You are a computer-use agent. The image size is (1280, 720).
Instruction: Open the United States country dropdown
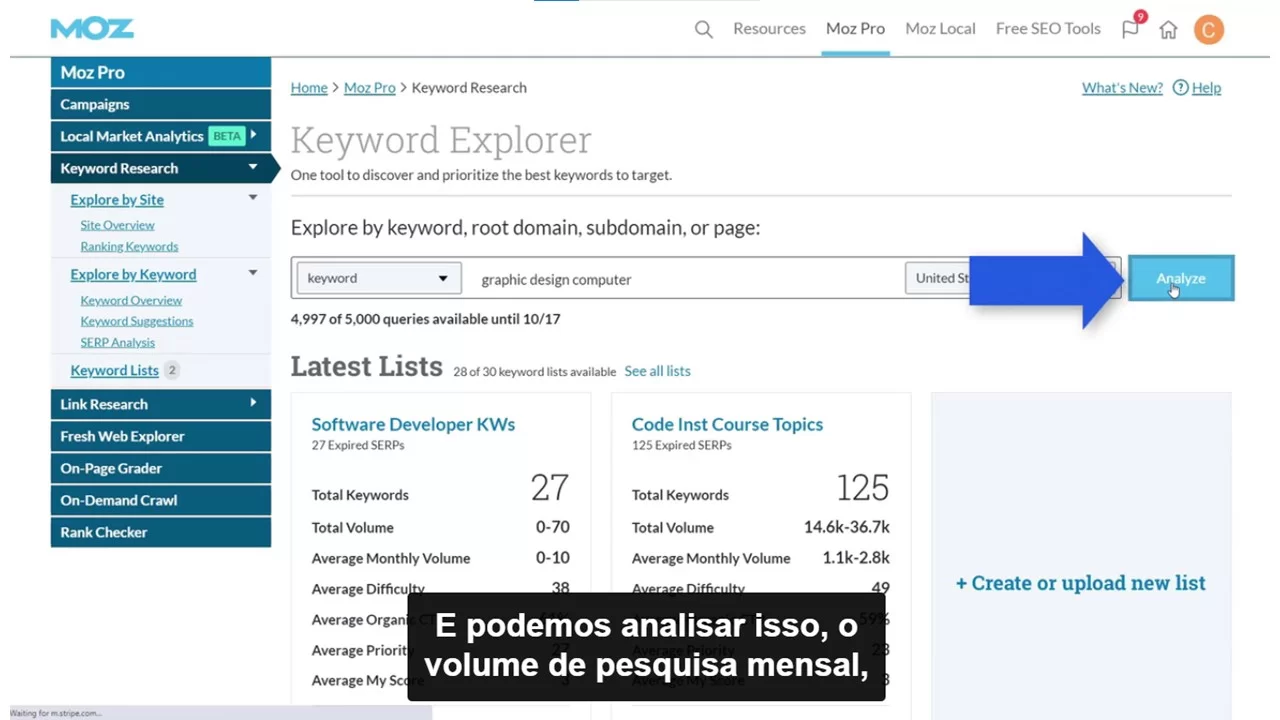coord(1012,278)
